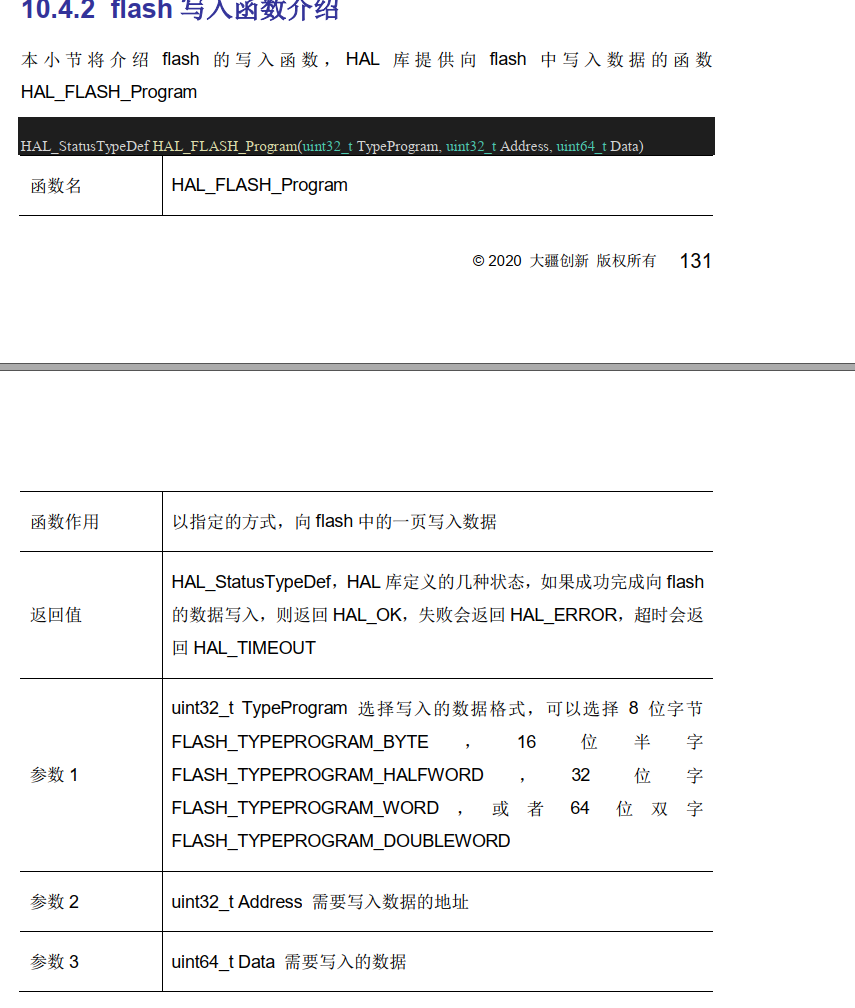Click 'uint32_t Address 需要写入数据的地址'
The image size is (855, 1008).
click(320, 902)
